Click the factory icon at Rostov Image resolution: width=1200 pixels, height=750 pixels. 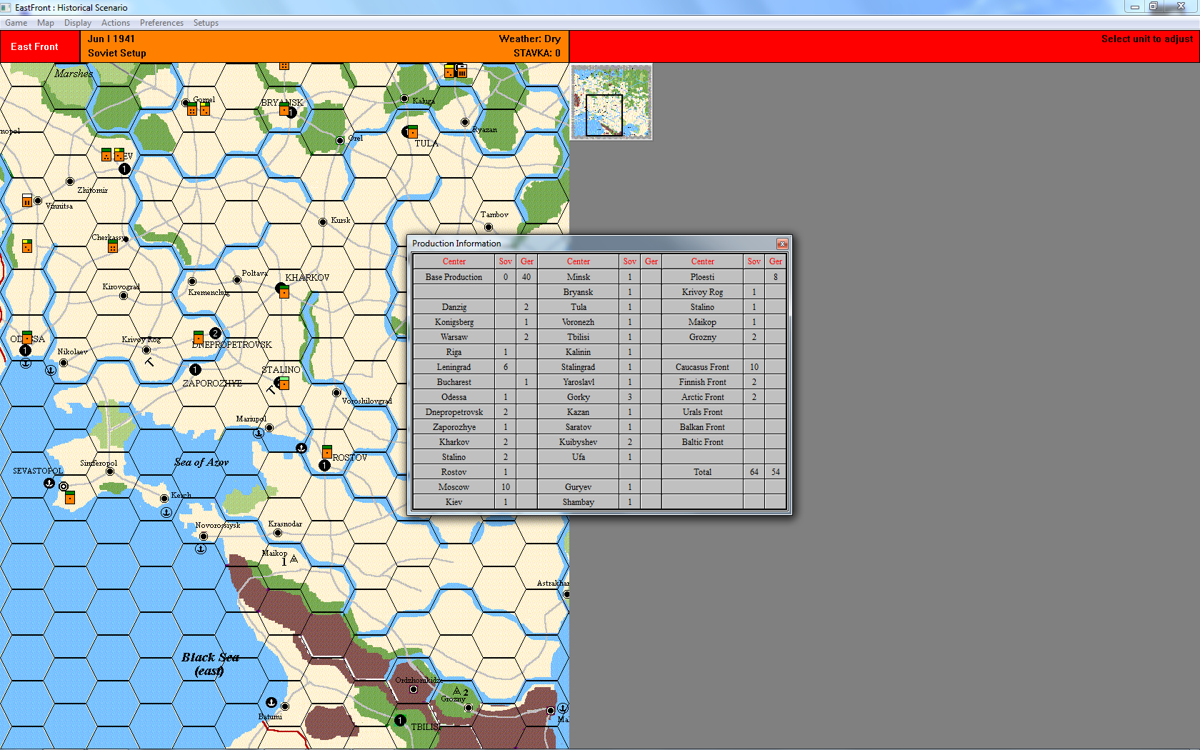[x=328, y=451]
